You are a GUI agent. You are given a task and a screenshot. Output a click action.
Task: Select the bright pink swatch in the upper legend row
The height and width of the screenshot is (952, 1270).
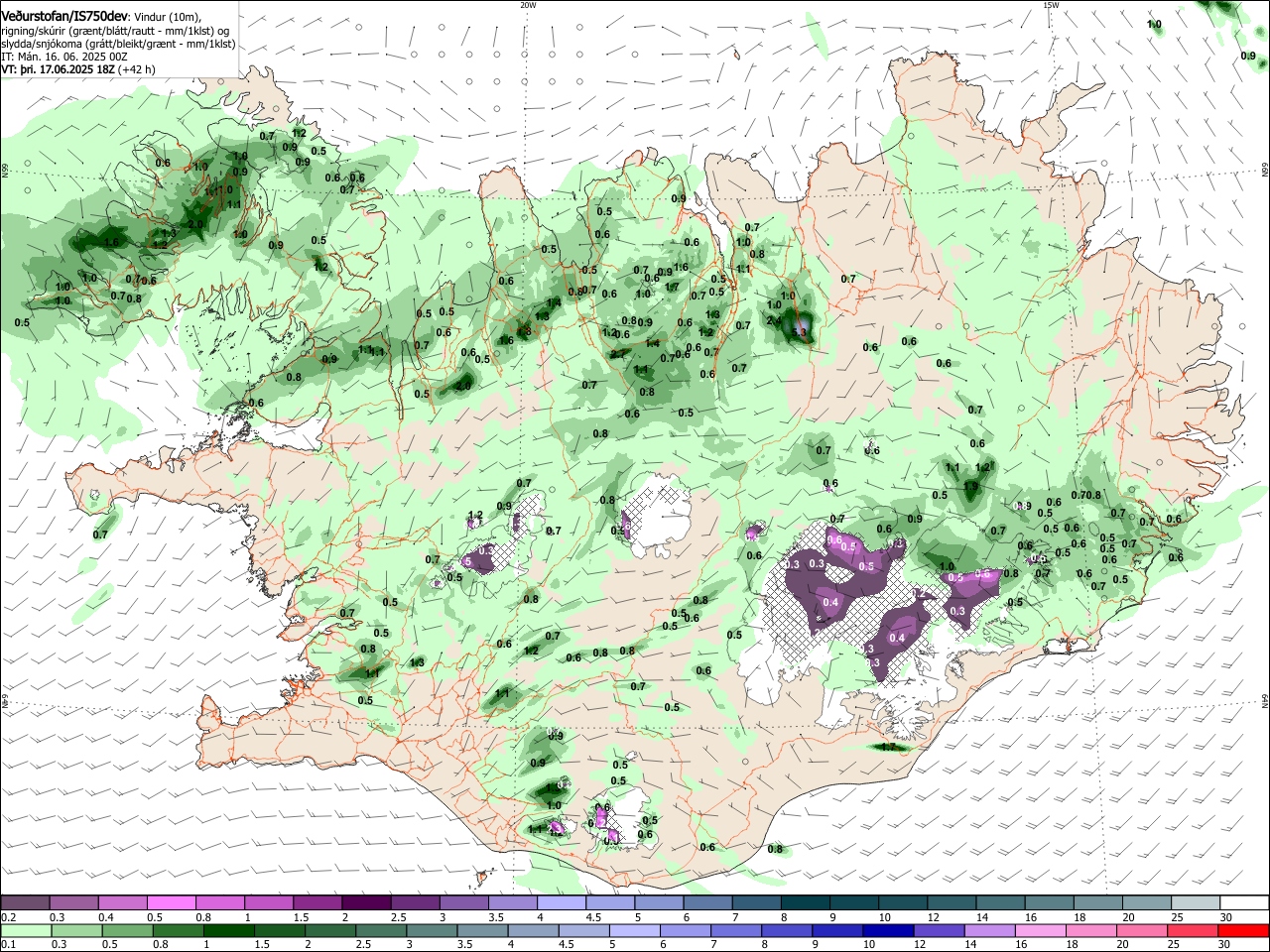171,903
